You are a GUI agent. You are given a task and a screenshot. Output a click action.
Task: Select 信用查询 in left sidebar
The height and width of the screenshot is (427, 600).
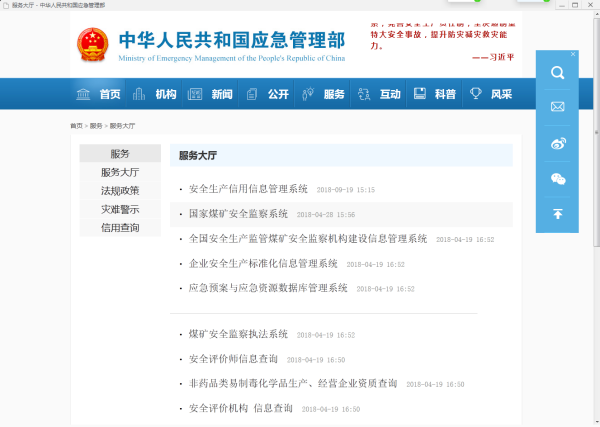120,228
